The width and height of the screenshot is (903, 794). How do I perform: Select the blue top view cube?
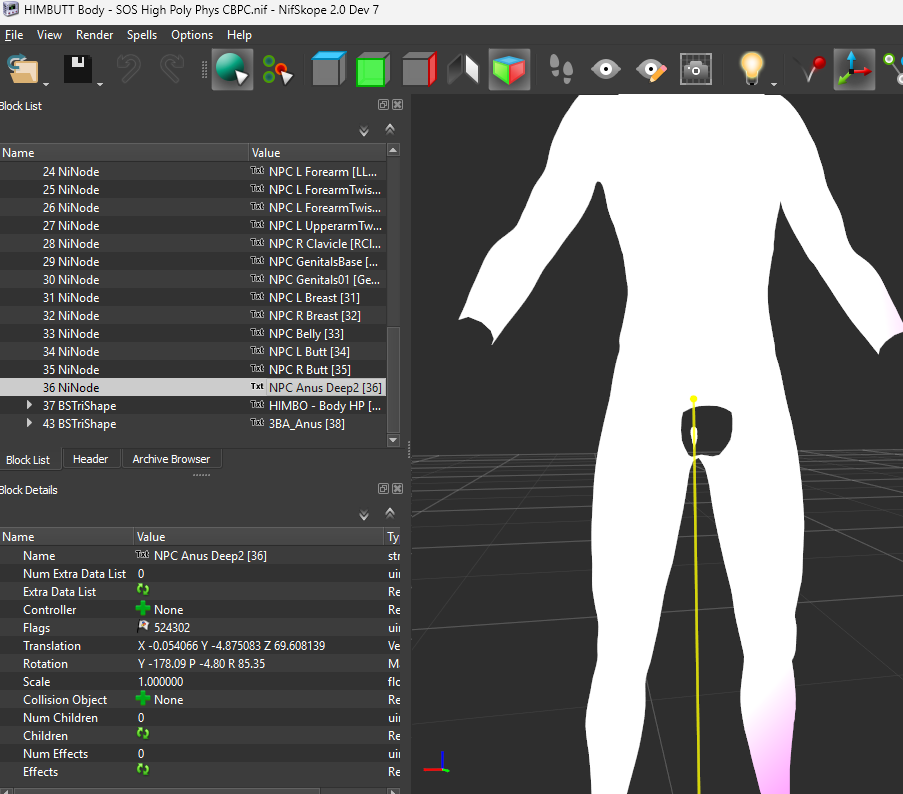click(328, 69)
